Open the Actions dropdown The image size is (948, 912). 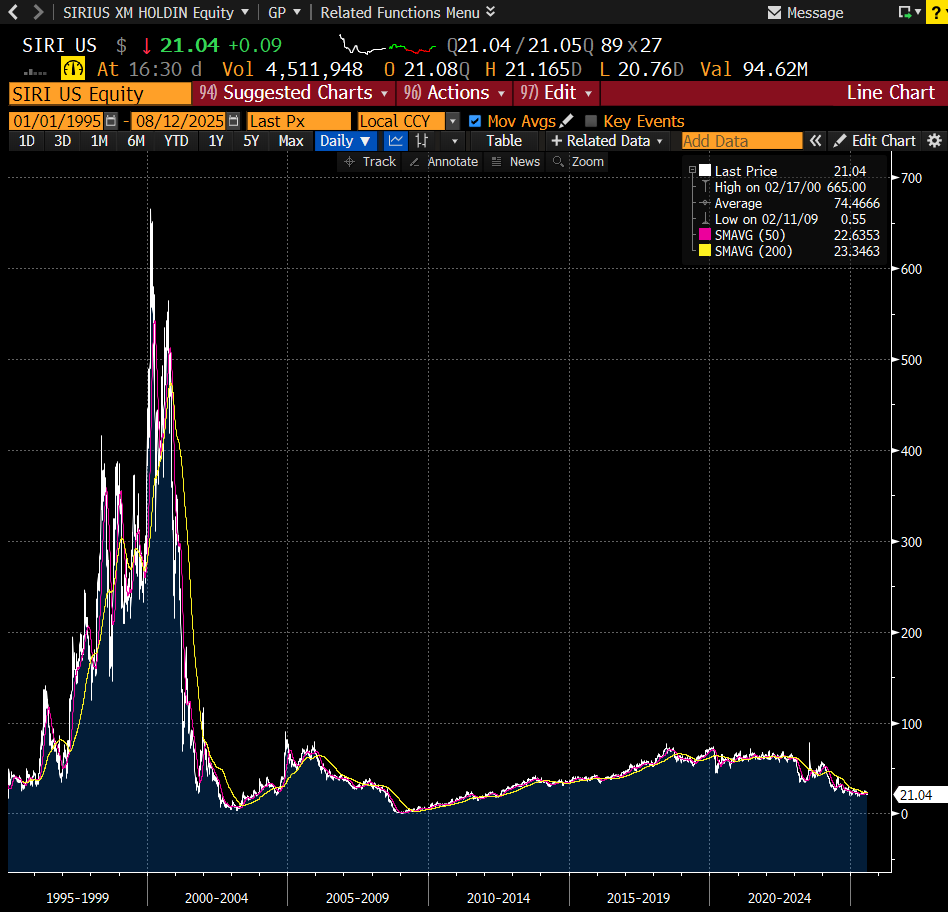454,93
